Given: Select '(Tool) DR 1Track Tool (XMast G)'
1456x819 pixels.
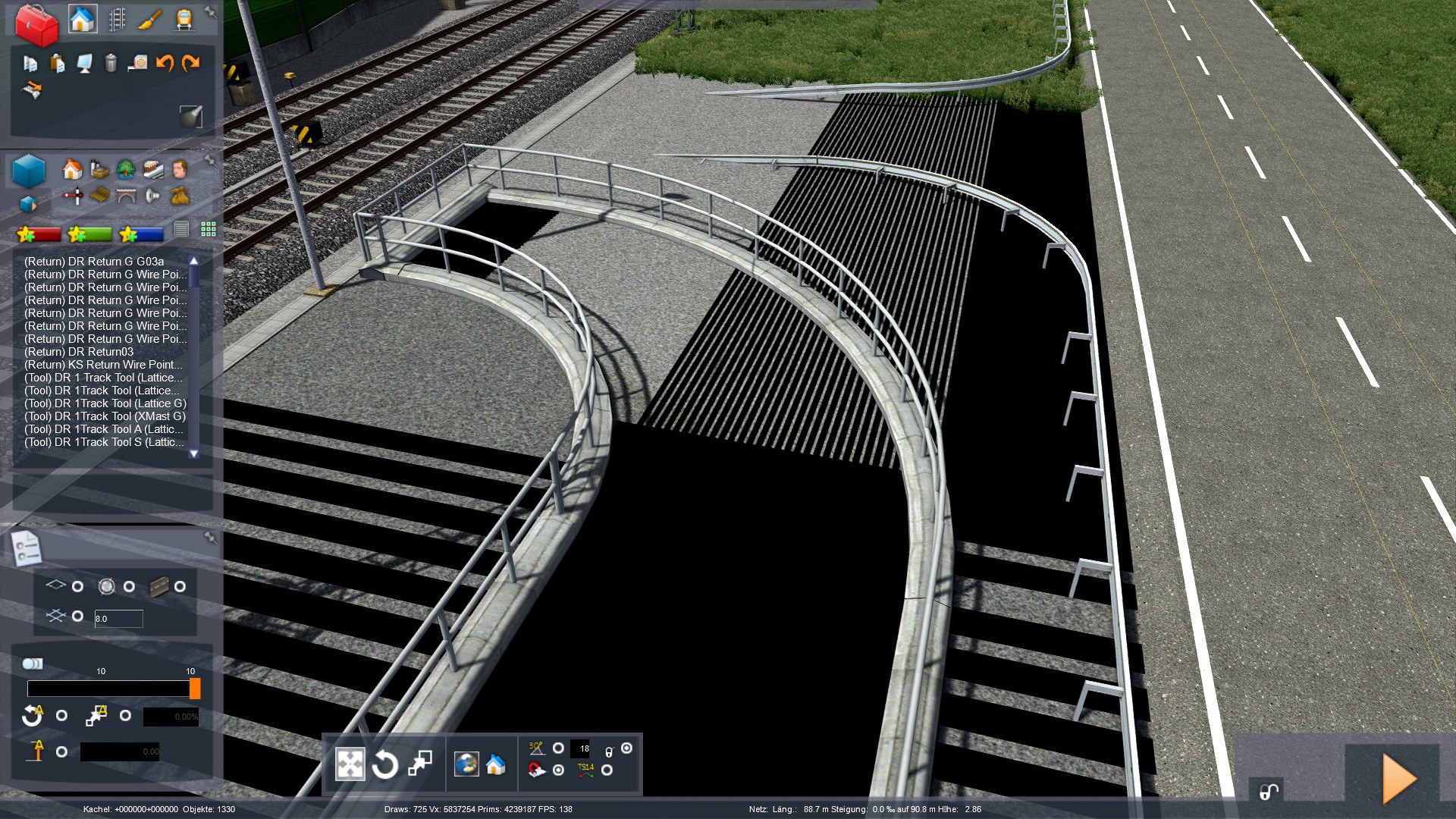Looking at the screenshot, I should click(x=105, y=416).
